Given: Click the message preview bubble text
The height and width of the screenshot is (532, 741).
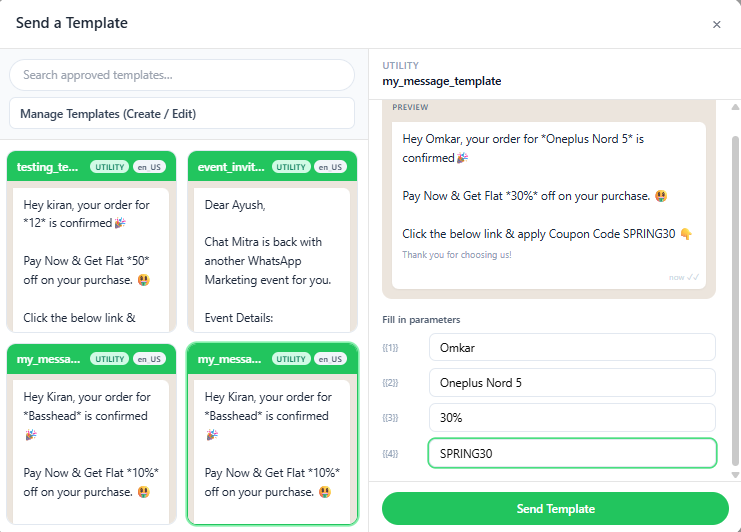Looking at the screenshot, I should click(x=548, y=195).
